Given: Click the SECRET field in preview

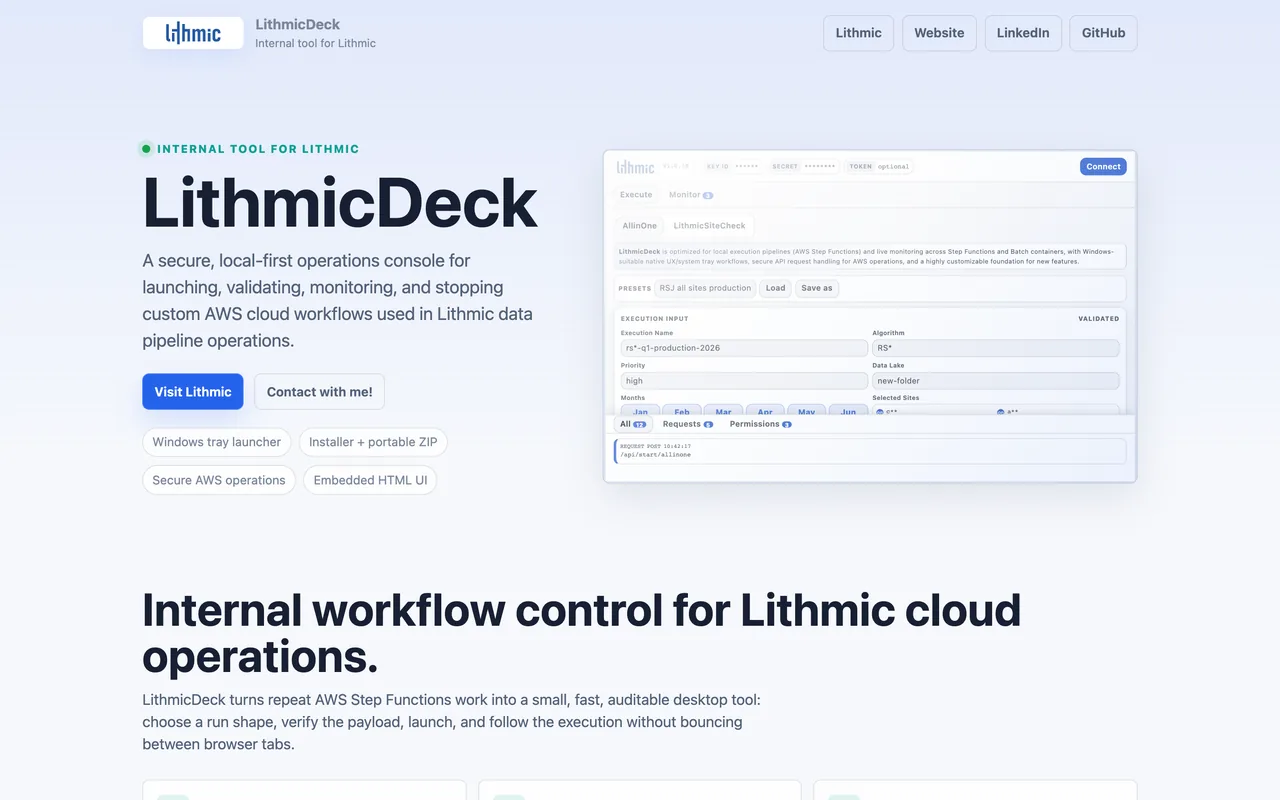Looking at the screenshot, I should pyautogui.click(x=803, y=167).
